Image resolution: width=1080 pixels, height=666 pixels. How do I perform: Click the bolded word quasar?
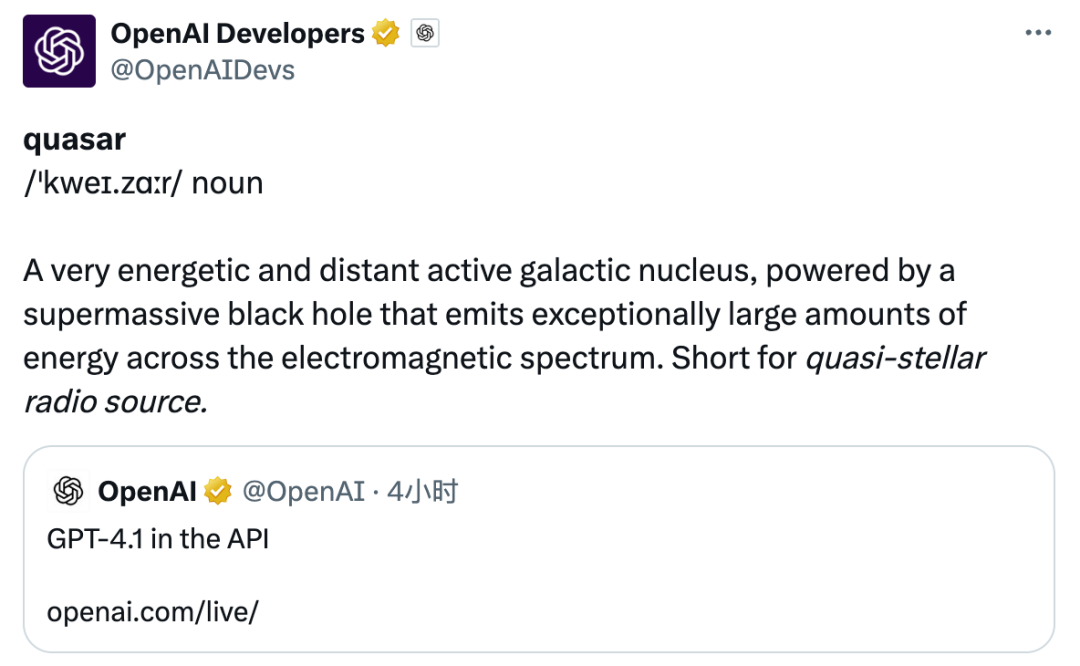point(74,139)
